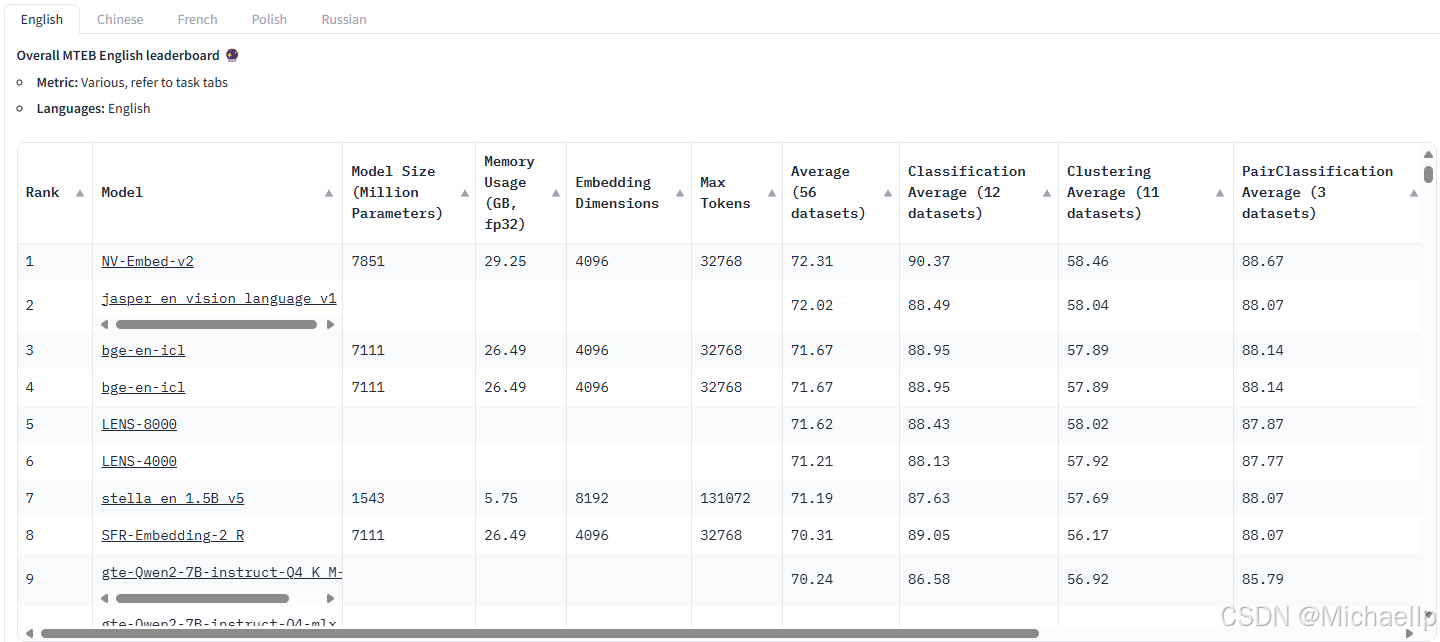Sort by Memory Usage column arrow
The width and height of the screenshot is (1440, 642).
pos(555,193)
